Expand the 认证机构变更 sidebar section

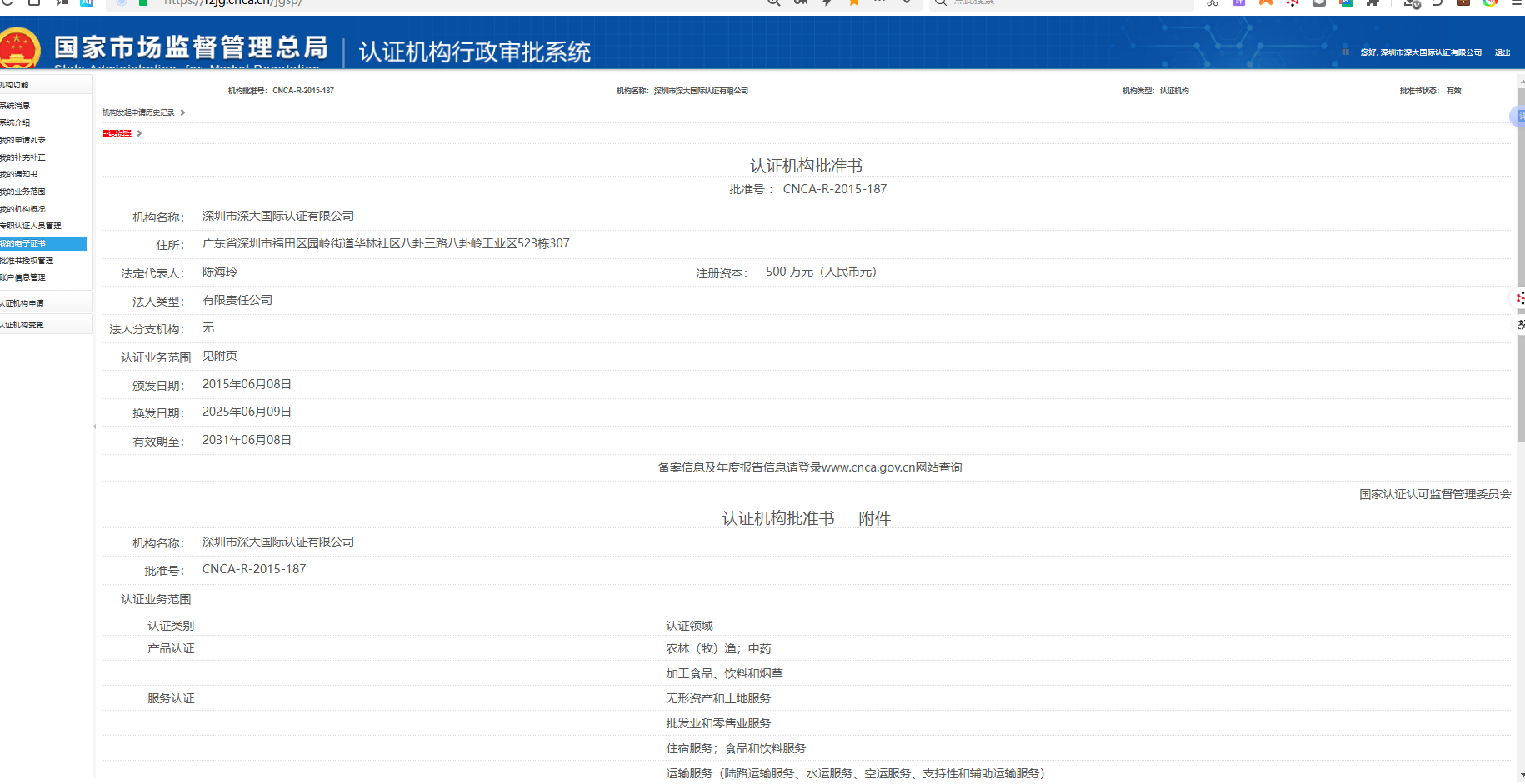point(45,325)
